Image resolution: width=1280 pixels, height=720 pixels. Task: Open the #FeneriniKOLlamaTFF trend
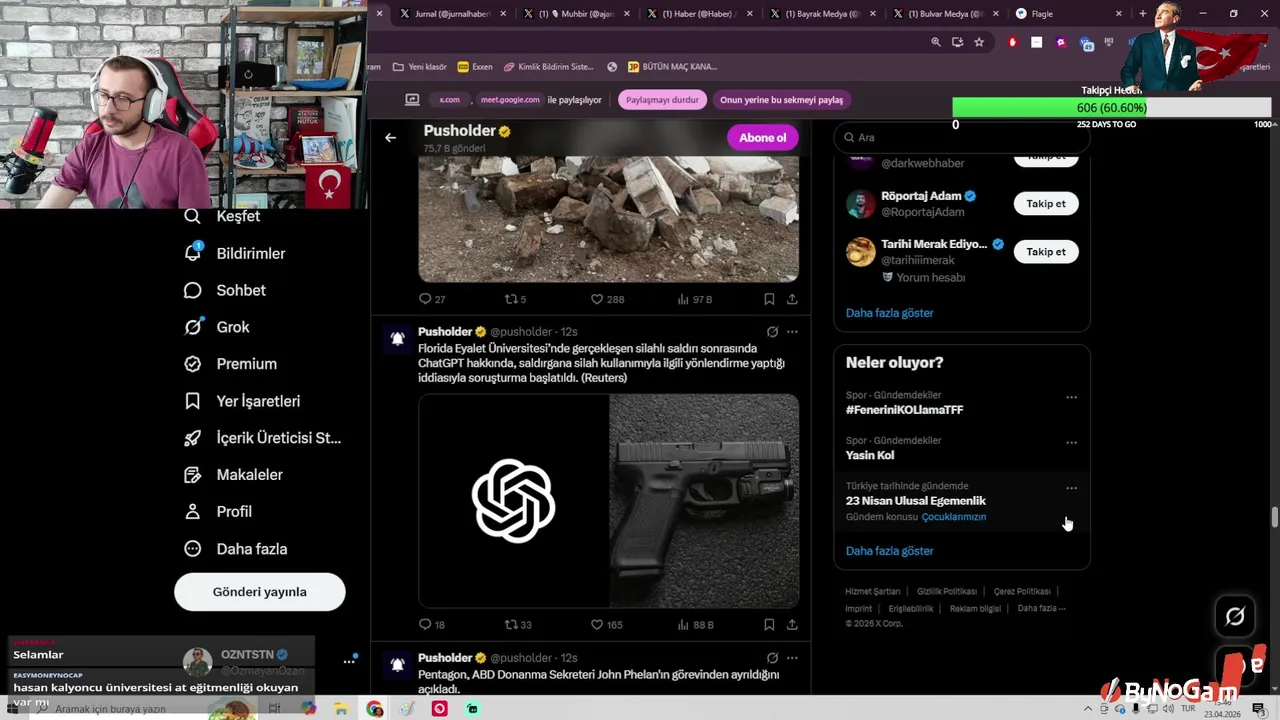(x=905, y=410)
